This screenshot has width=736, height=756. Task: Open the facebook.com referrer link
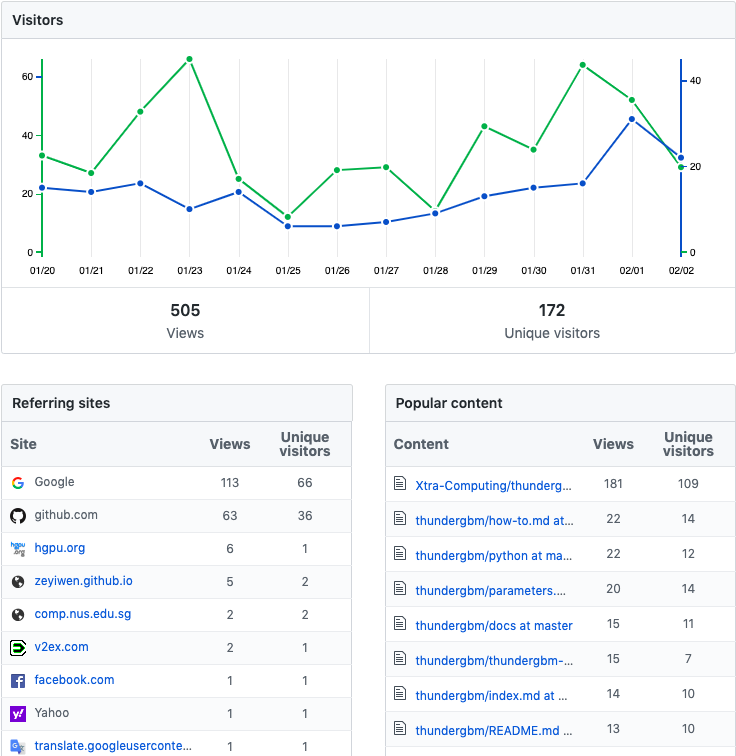pyautogui.click(x=74, y=680)
